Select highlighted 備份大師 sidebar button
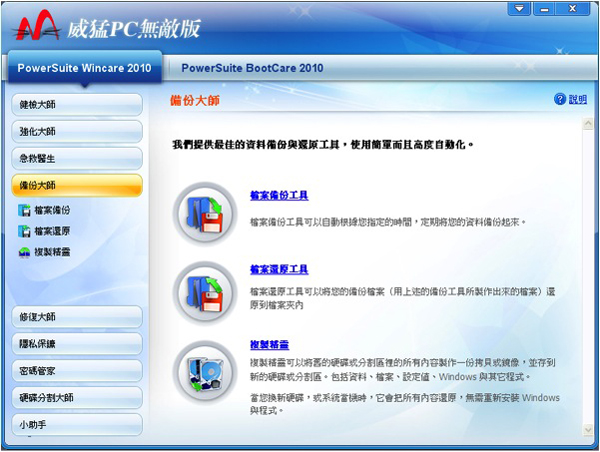The width and height of the screenshot is (600, 452). (77, 186)
